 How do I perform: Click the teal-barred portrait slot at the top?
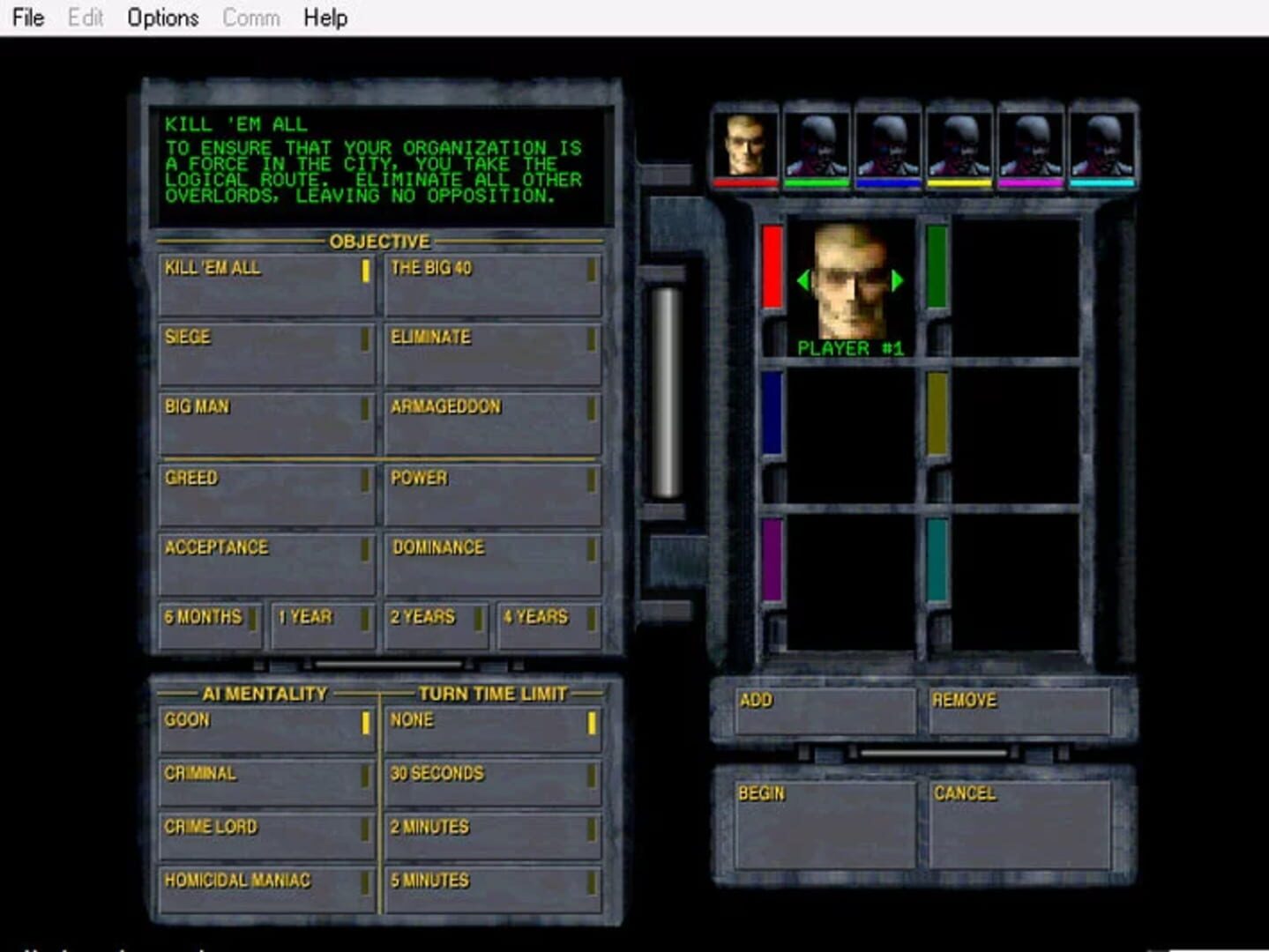click(1101, 145)
